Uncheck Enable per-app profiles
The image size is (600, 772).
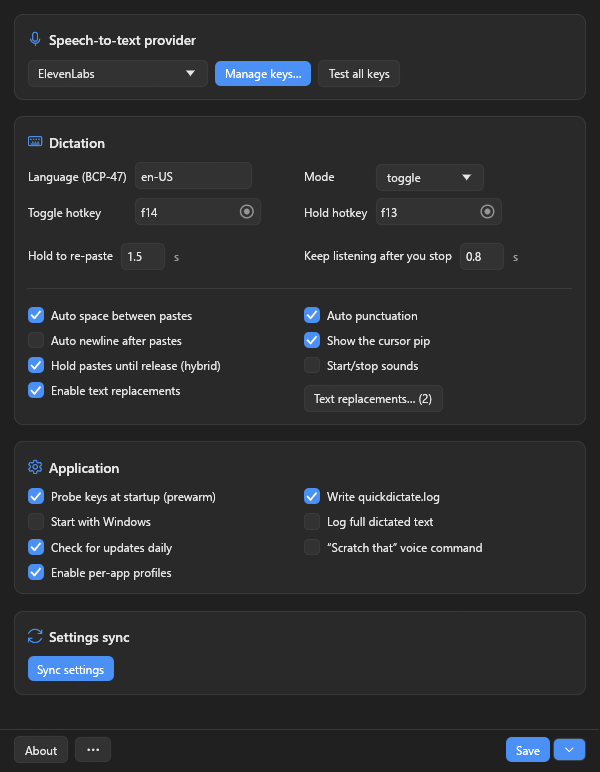tap(36, 572)
